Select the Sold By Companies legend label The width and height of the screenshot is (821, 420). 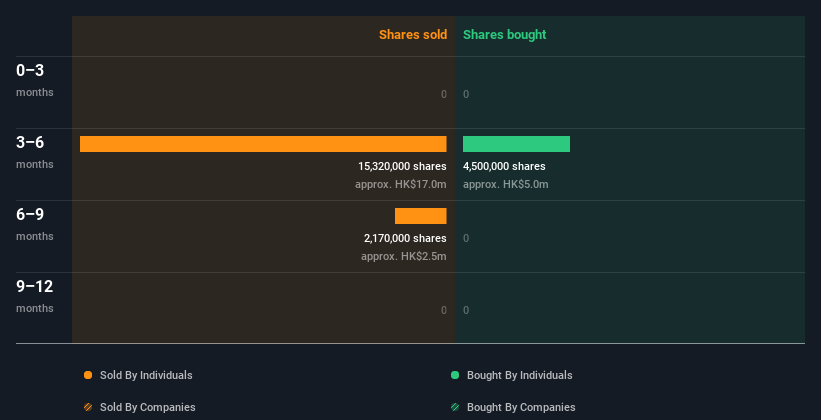pyautogui.click(x=148, y=407)
